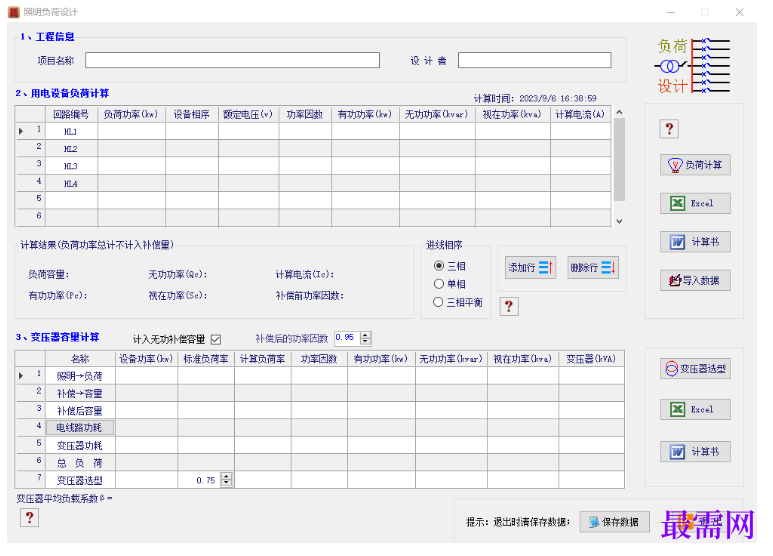Image resolution: width=773 pixels, height=556 pixels.
Task: Click the 负荷功率(kw) column header
Action: [132, 114]
